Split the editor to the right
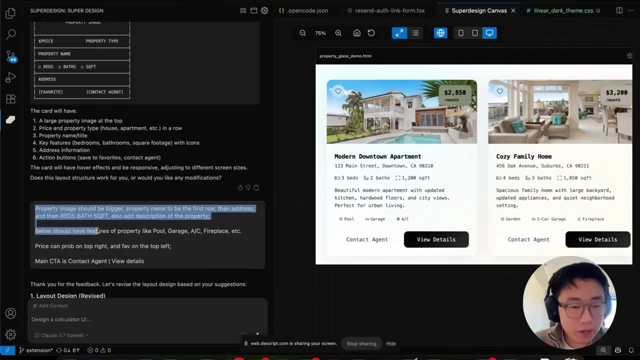The height and width of the screenshot is (360, 640). click(x=619, y=11)
